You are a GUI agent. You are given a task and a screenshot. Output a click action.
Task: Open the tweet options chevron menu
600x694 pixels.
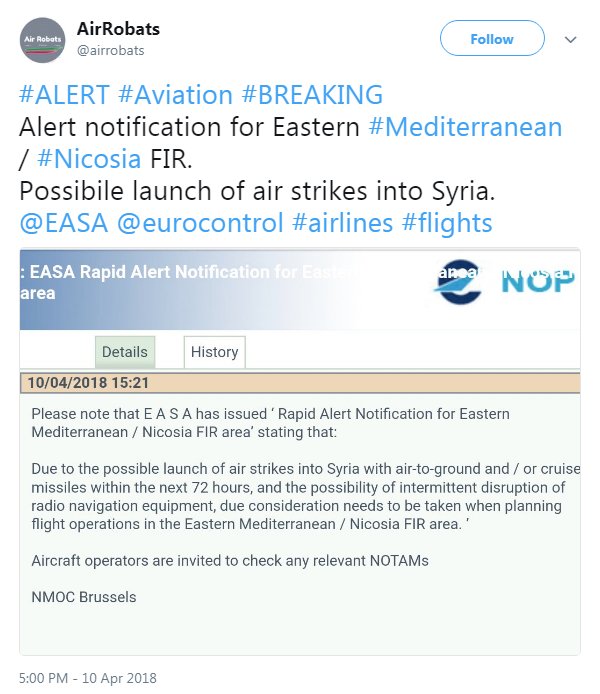571,40
